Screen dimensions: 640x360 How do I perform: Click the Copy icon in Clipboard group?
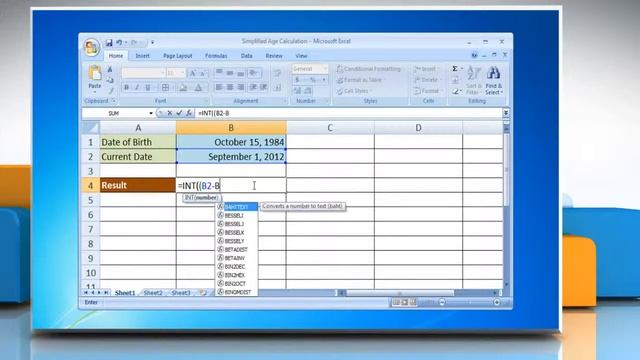point(110,80)
